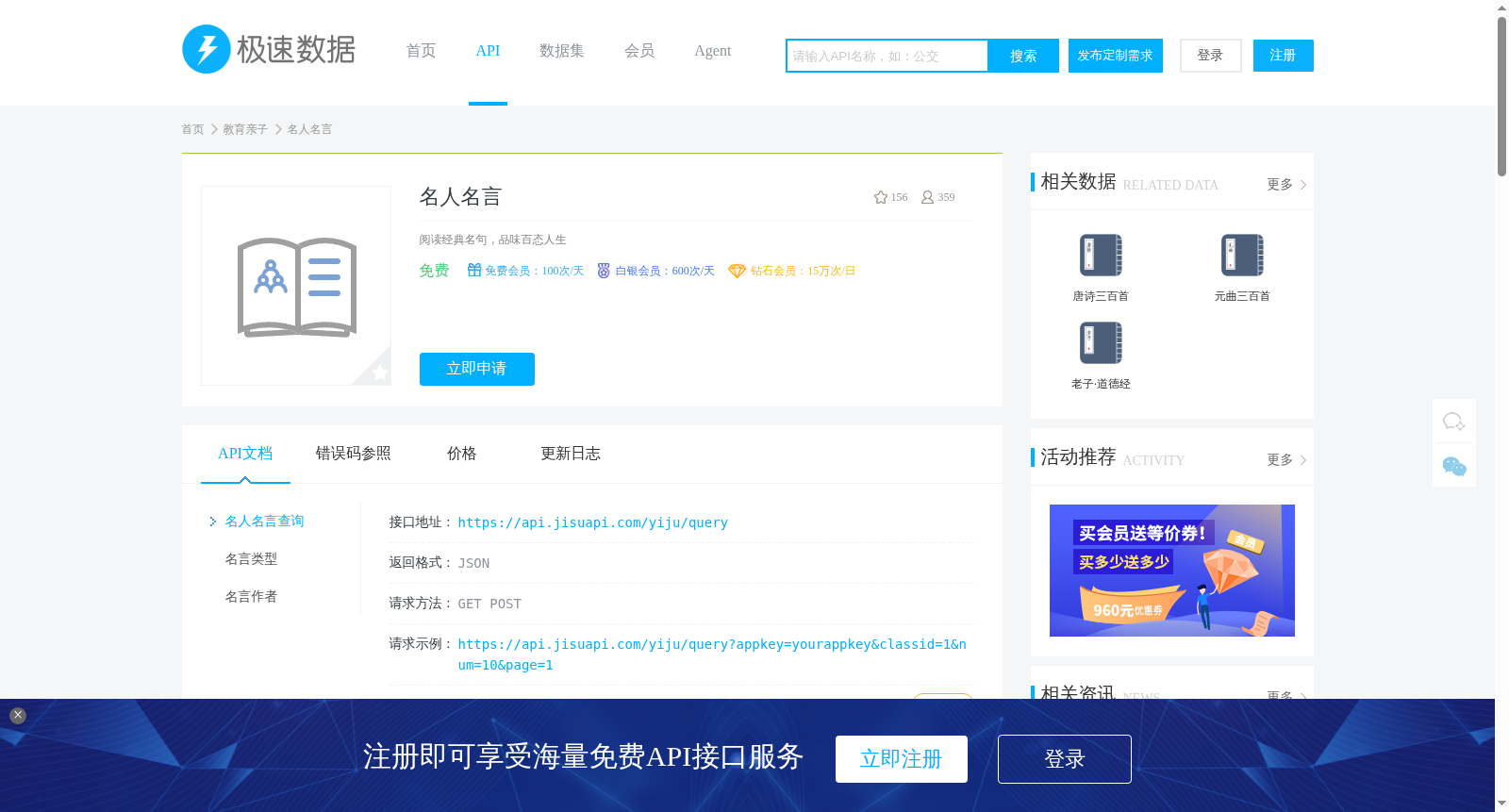Click the 立即申请 button
This screenshot has height=812, width=1509.
coord(477,369)
